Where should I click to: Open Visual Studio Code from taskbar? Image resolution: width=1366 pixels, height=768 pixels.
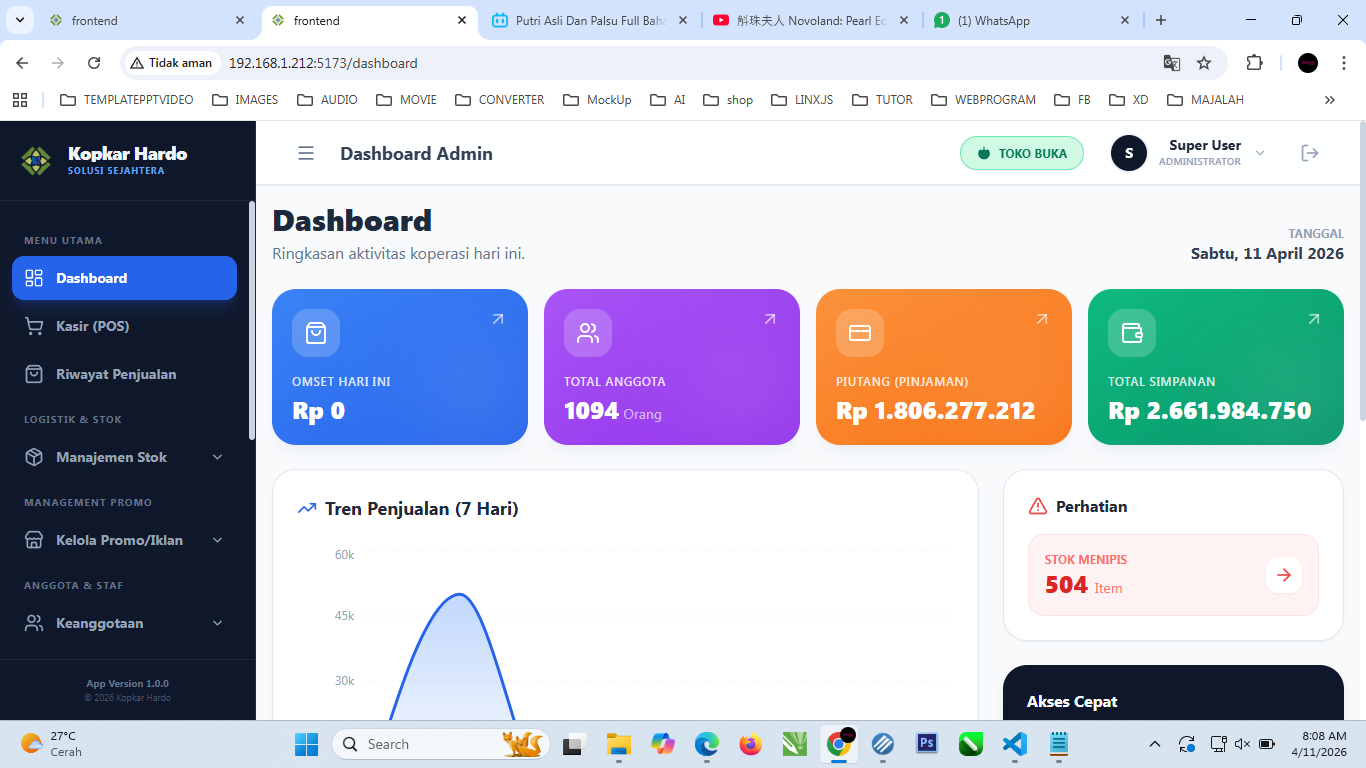click(x=1014, y=744)
